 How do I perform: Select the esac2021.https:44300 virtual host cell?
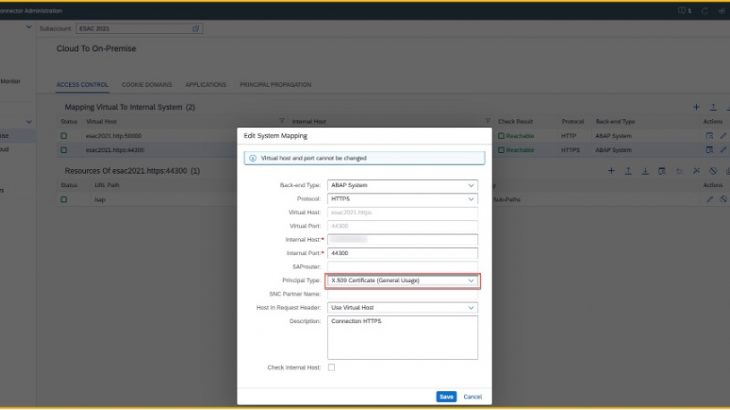tap(115, 150)
